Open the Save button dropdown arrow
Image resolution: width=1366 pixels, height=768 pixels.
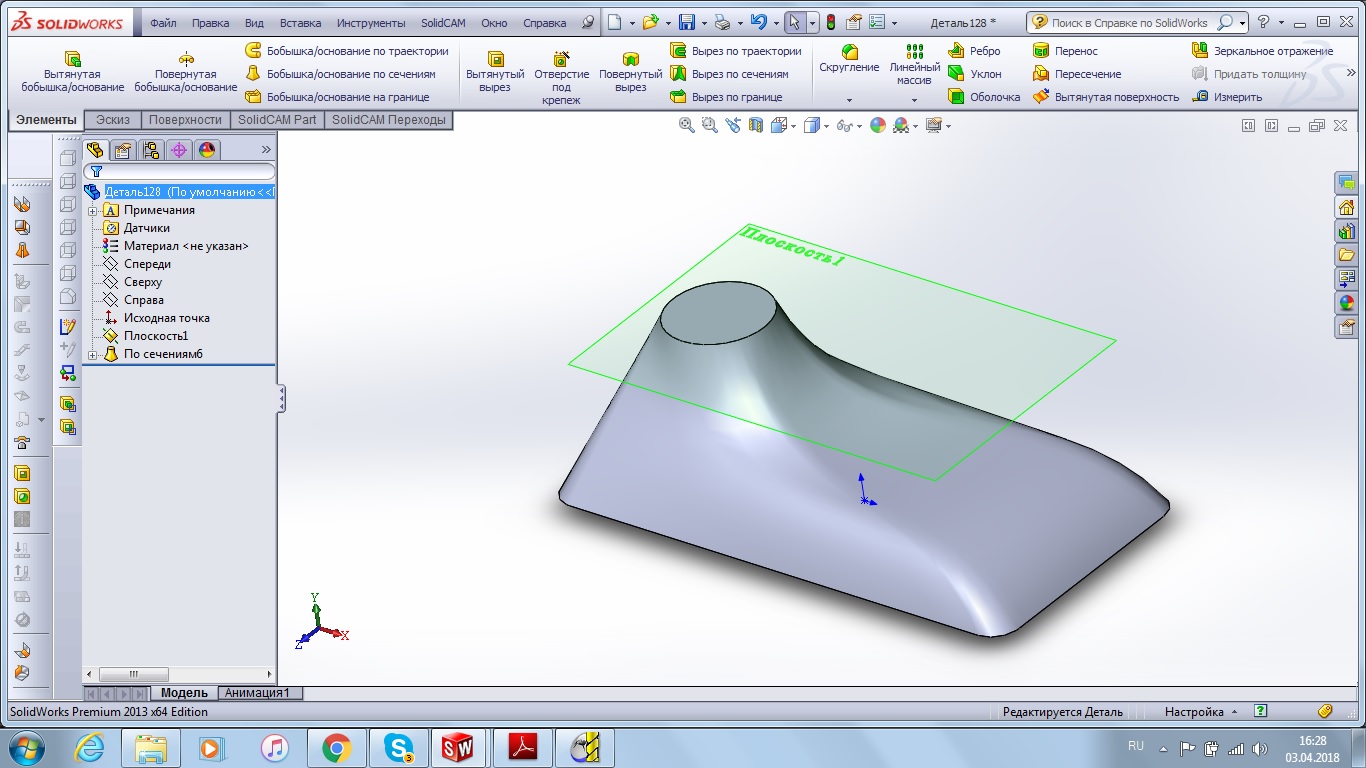click(x=705, y=23)
